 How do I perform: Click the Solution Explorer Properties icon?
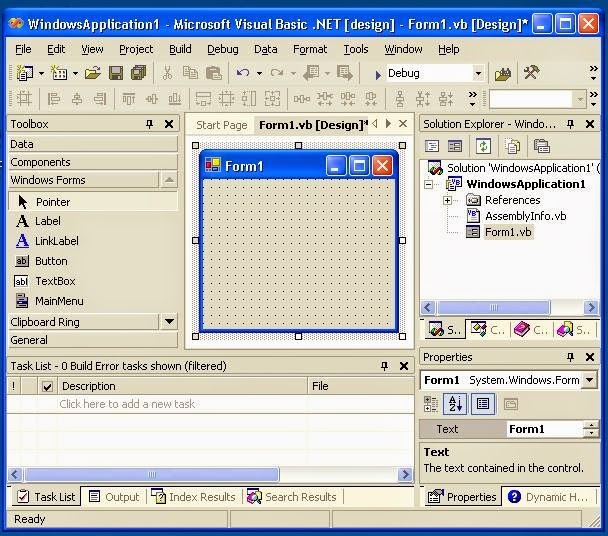point(542,146)
